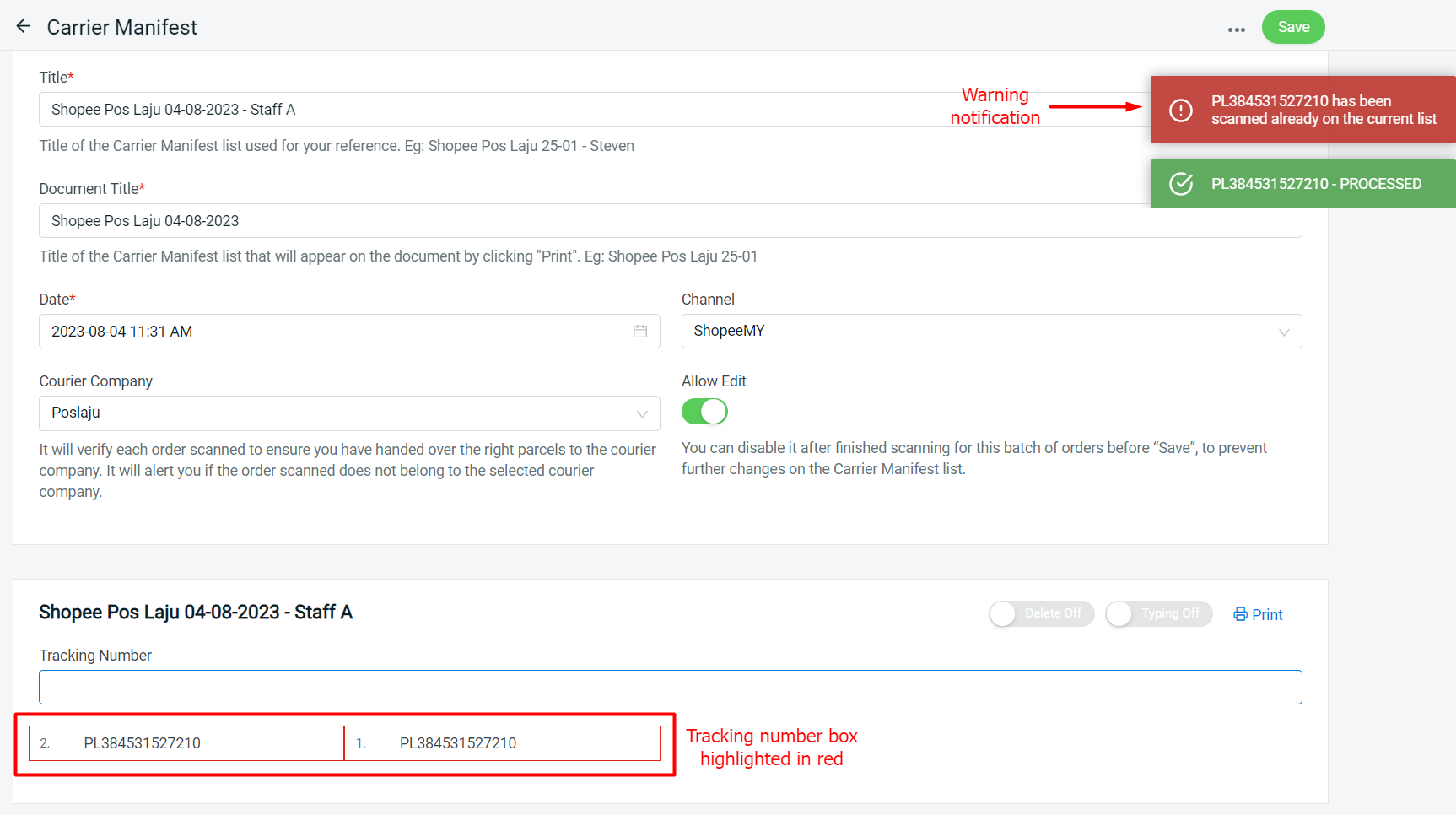Open the three-dot more options menu
1456x815 pixels.
pos(1236,30)
